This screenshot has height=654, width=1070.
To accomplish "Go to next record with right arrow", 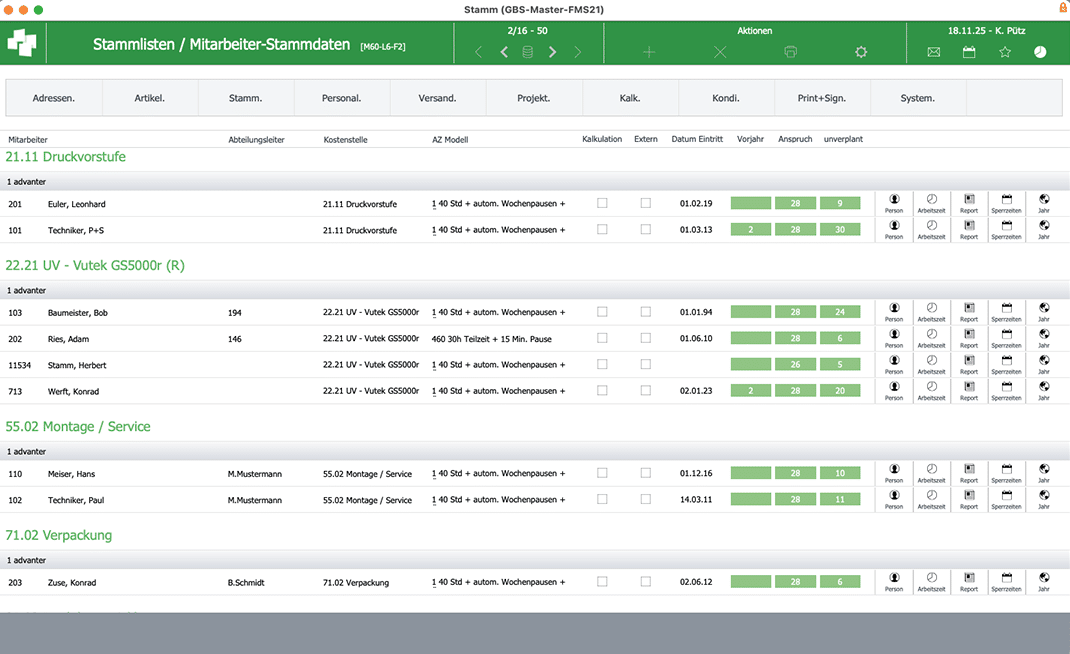I will tap(552, 52).
